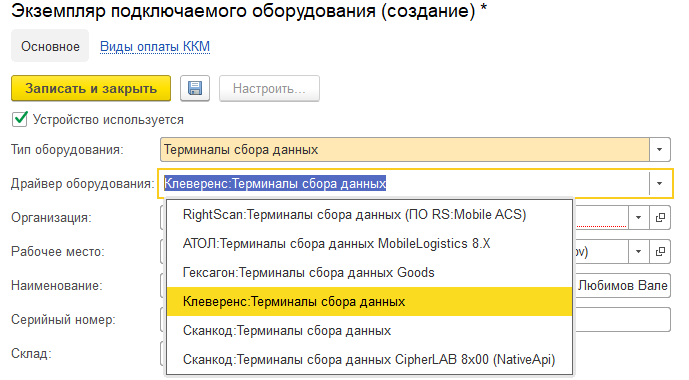
Task: Expand the Тип оборудования dropdown arrow
Action: [660, 149]
